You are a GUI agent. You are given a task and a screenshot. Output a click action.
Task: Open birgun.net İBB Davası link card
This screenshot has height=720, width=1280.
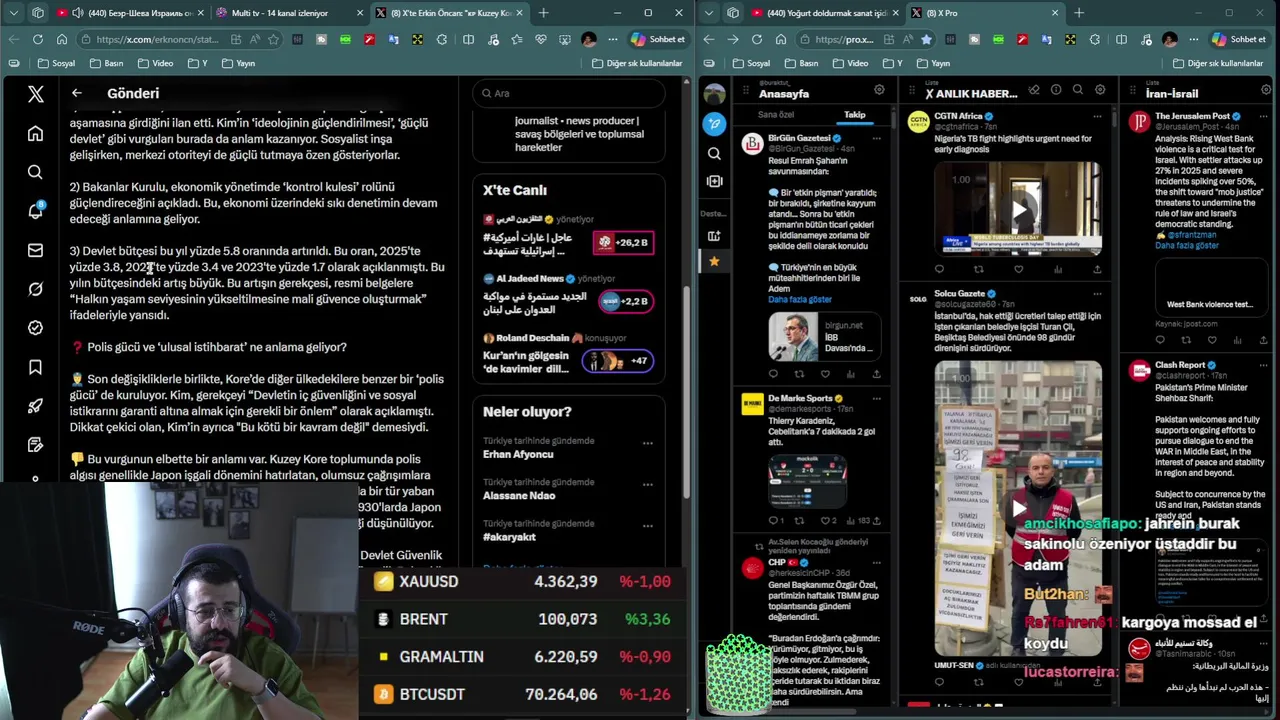(823, 337)
